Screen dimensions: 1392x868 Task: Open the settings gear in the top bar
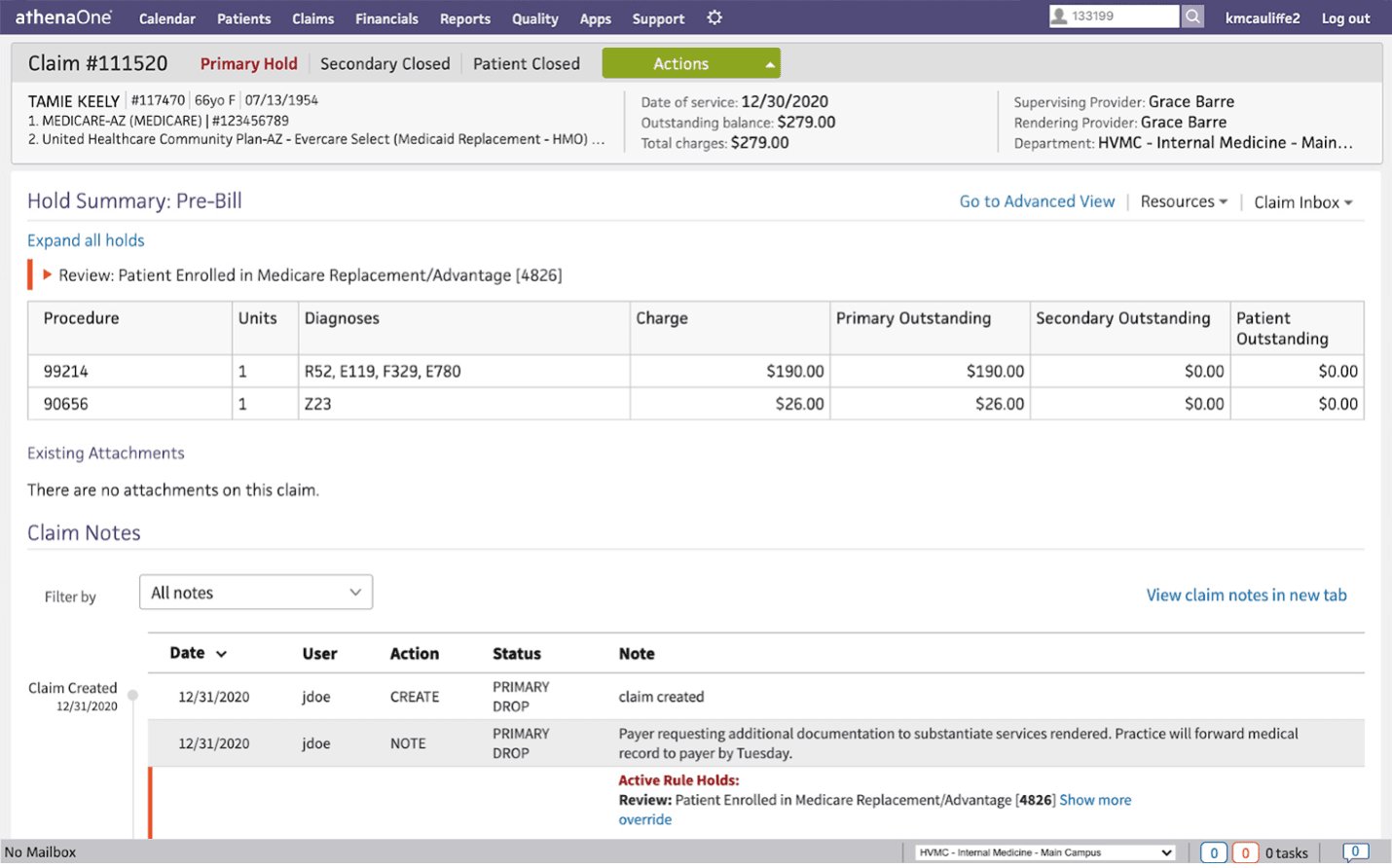click(714, 17)
